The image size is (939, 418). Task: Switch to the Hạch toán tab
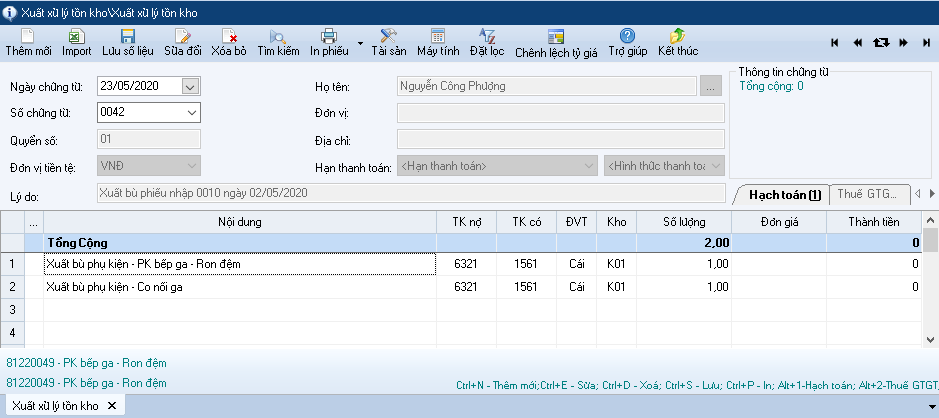785,194
